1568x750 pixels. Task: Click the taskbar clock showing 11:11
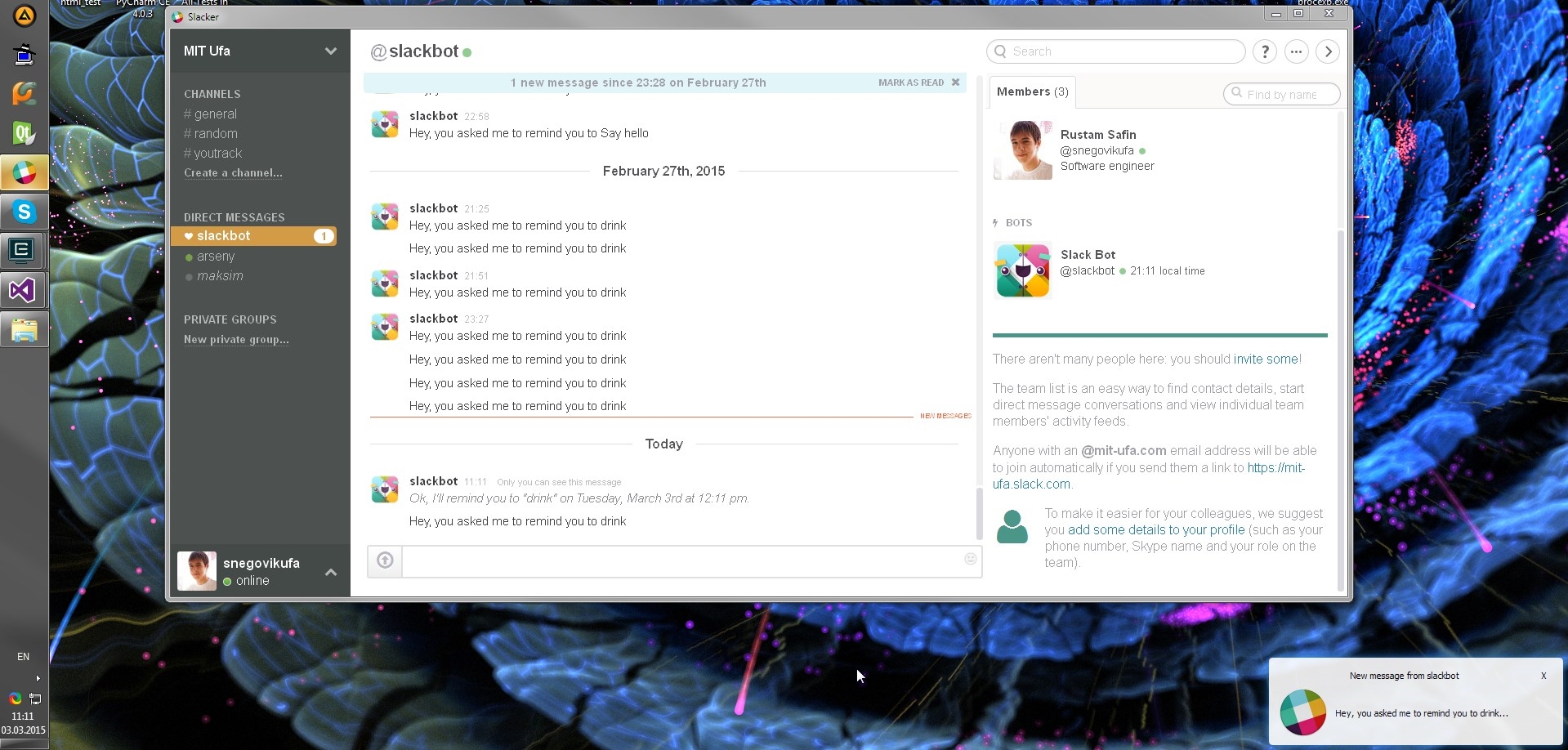tap(23, 717)
